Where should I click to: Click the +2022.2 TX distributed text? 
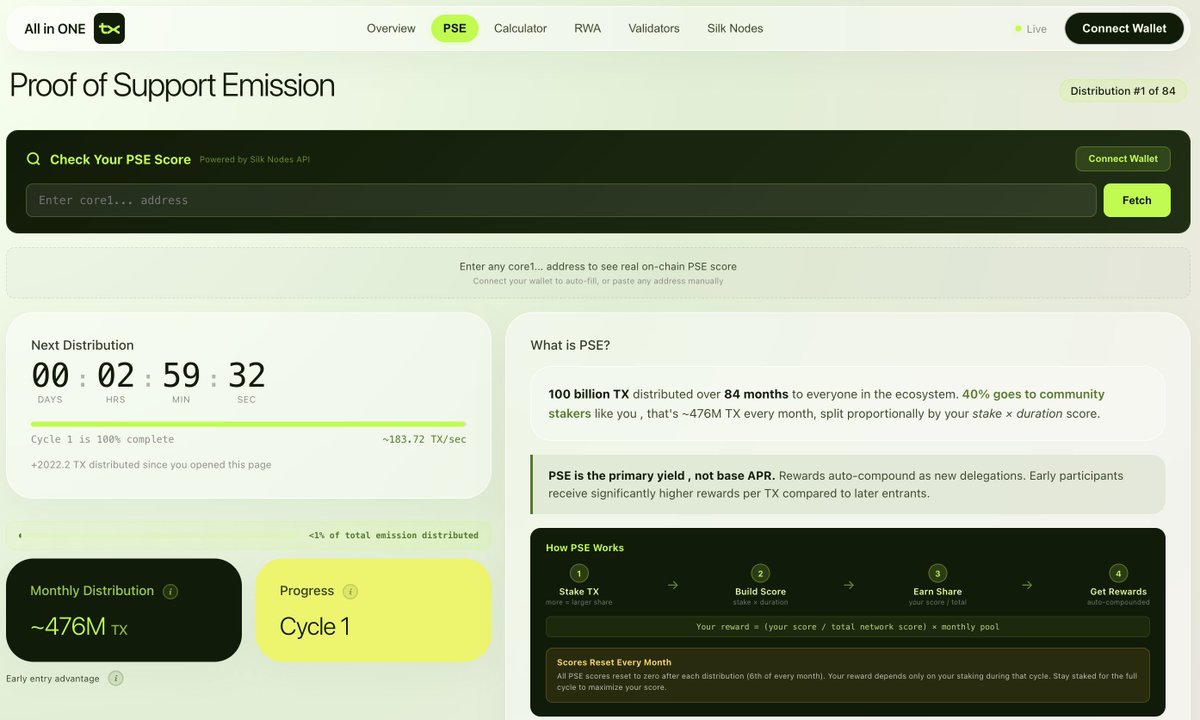(x=151, y=465)
